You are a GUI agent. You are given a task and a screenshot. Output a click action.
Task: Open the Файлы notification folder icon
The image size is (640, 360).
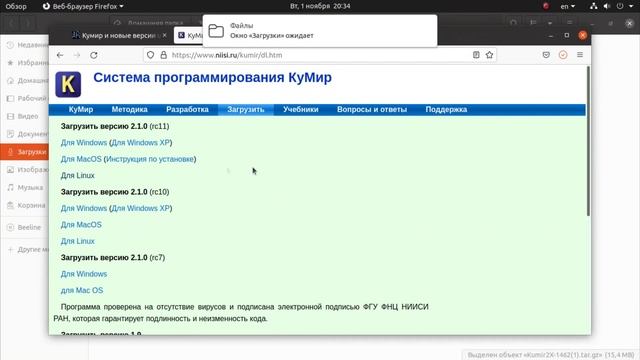point(216,31)
